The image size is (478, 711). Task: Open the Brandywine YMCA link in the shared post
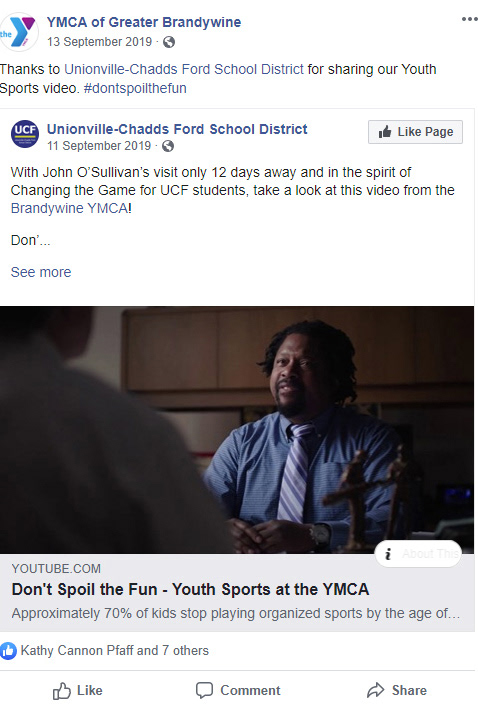[x=70, y=208]
